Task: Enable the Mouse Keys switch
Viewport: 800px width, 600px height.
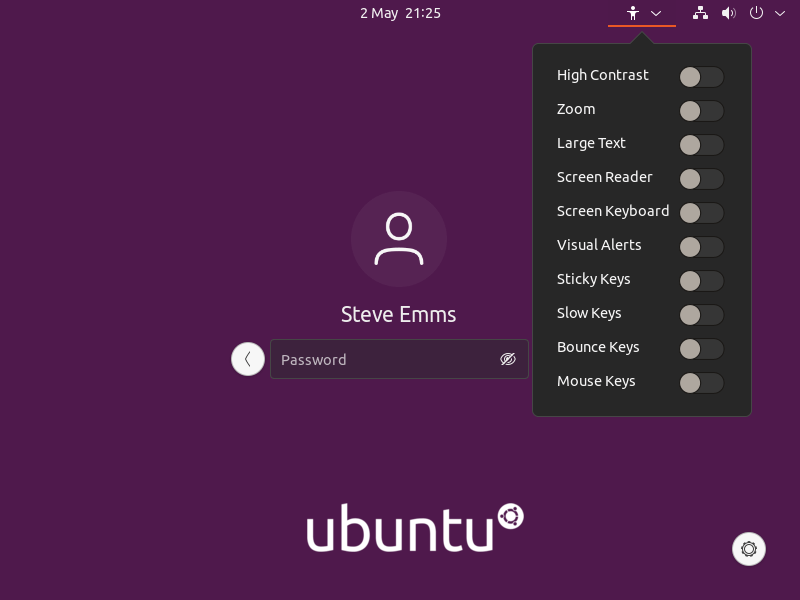Action: 702,383
